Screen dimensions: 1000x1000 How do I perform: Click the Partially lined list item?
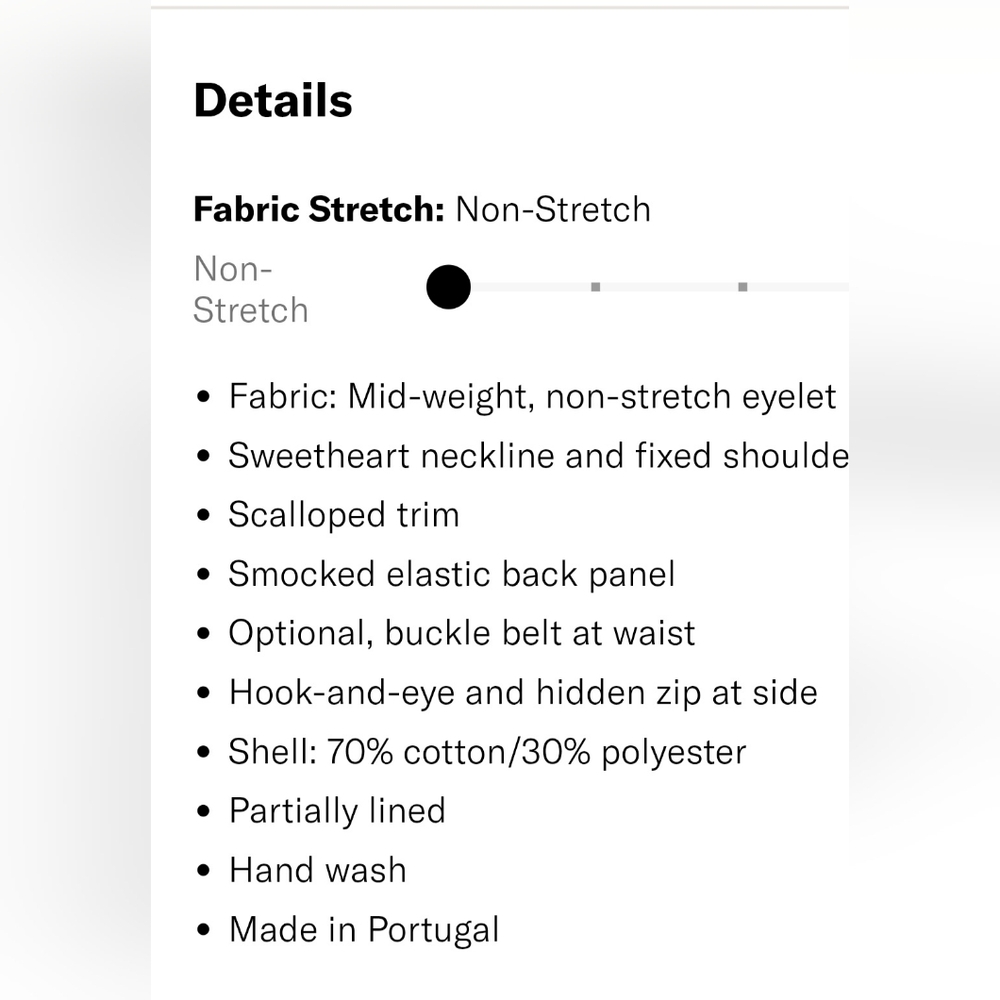pos(337,811)
